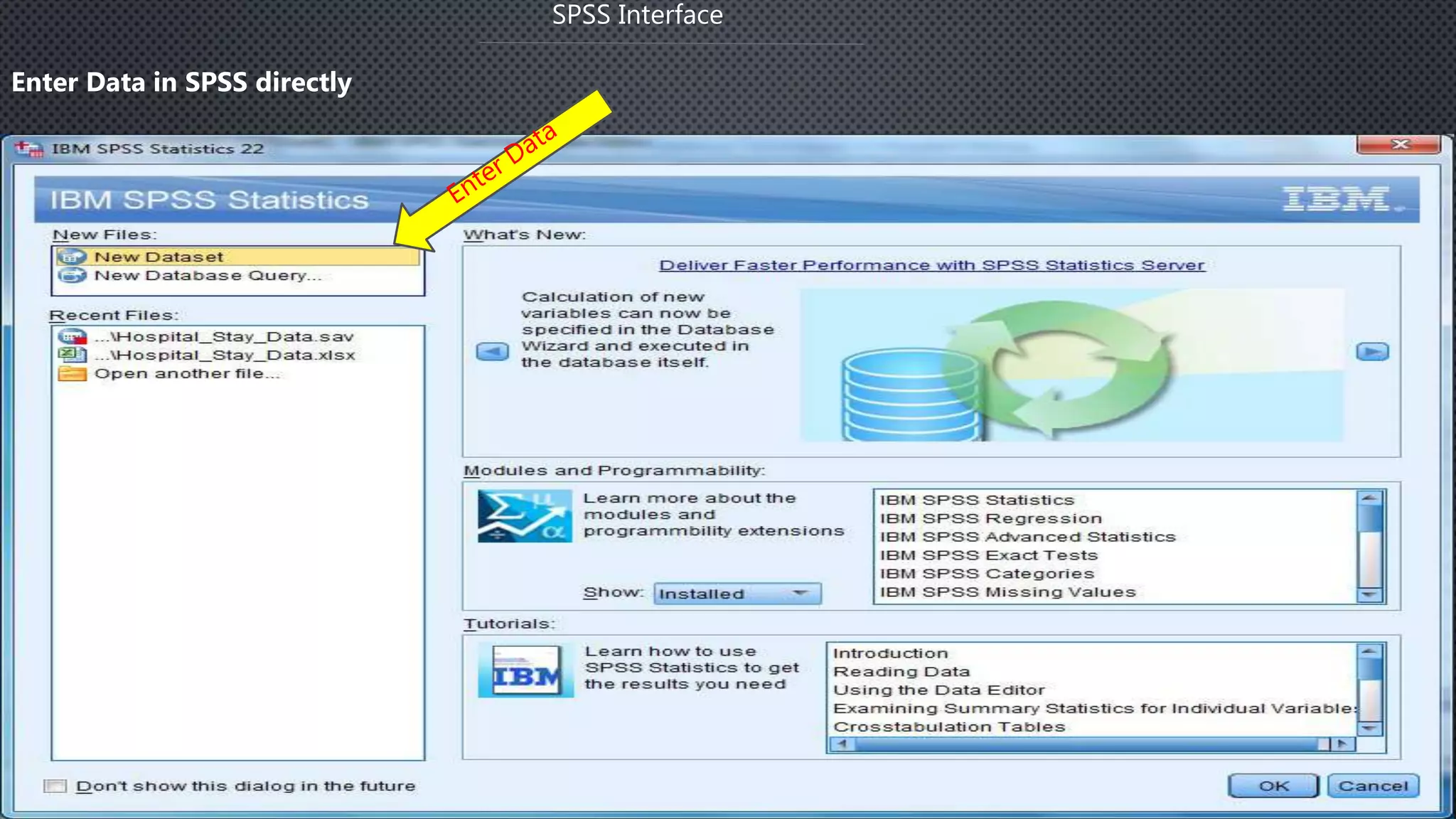Click the Open another file folder icon
Screen dimensions: 1456x819
click(72, 373)
